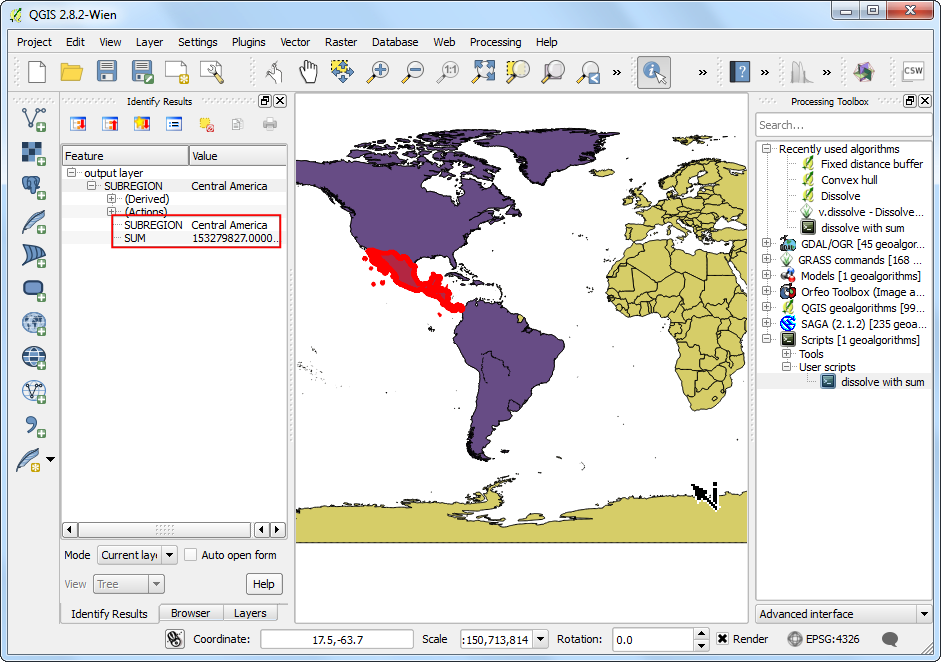Select the Zoom In magnifier tool

[378, 72]
